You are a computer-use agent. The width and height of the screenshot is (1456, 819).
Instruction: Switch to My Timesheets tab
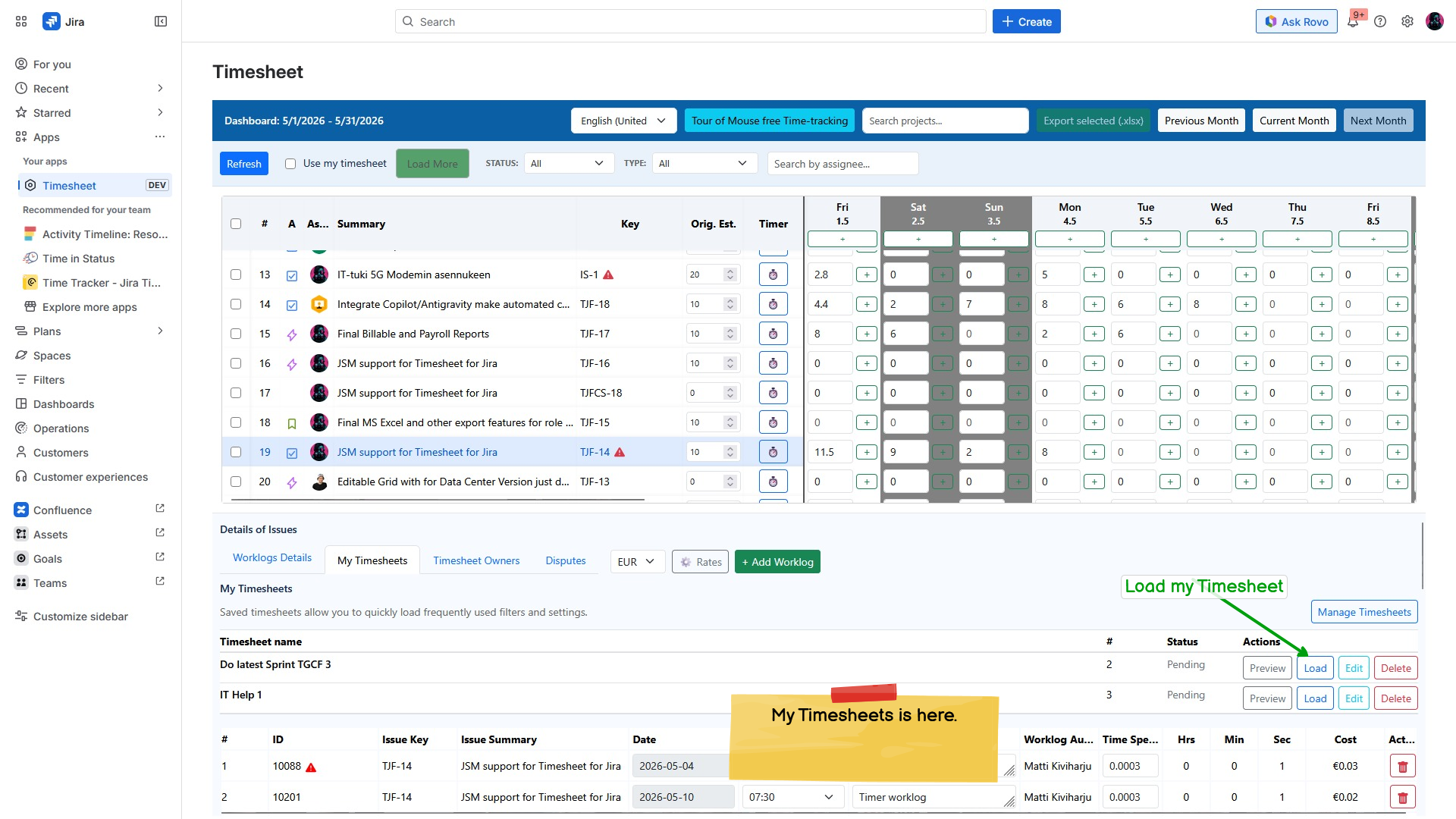(372, 560)
